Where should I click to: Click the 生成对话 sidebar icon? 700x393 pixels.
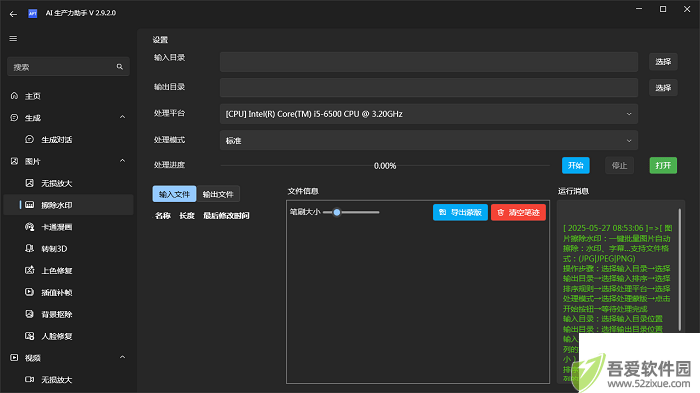29,139
